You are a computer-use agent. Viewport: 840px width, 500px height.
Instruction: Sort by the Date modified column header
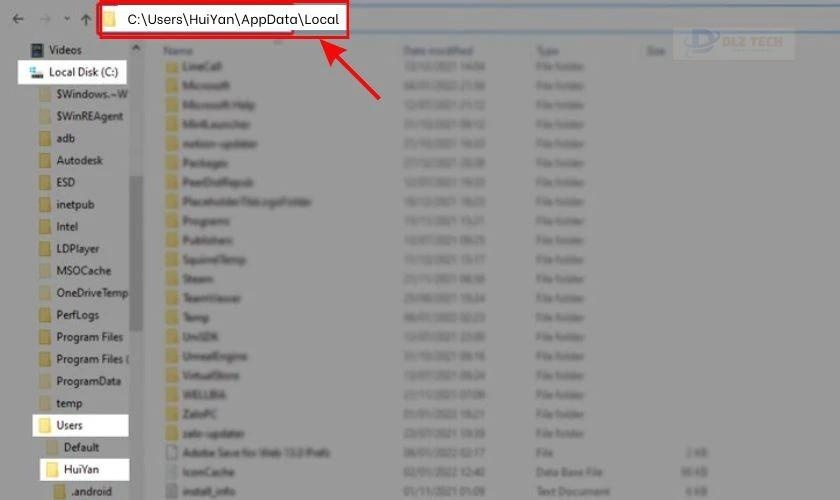437,50
